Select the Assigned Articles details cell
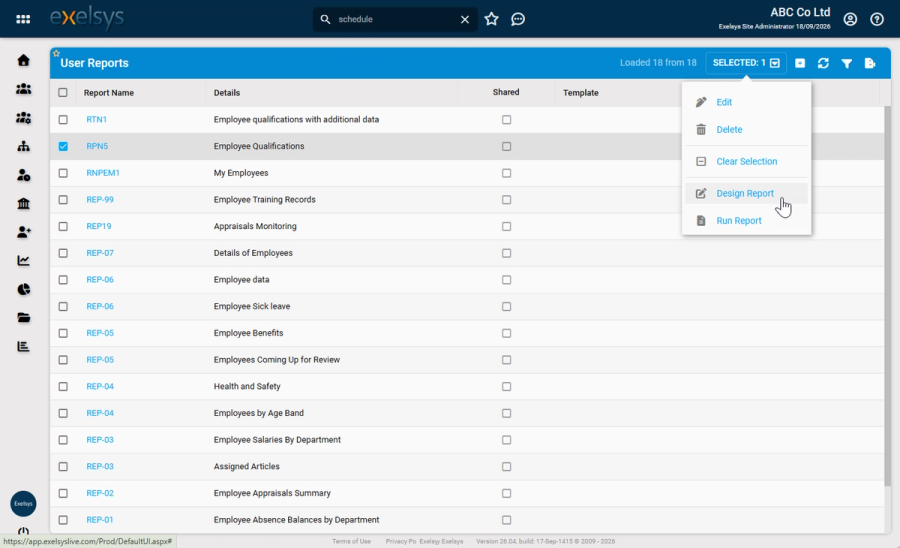This screenshot has height=548, width=900. 247,467
